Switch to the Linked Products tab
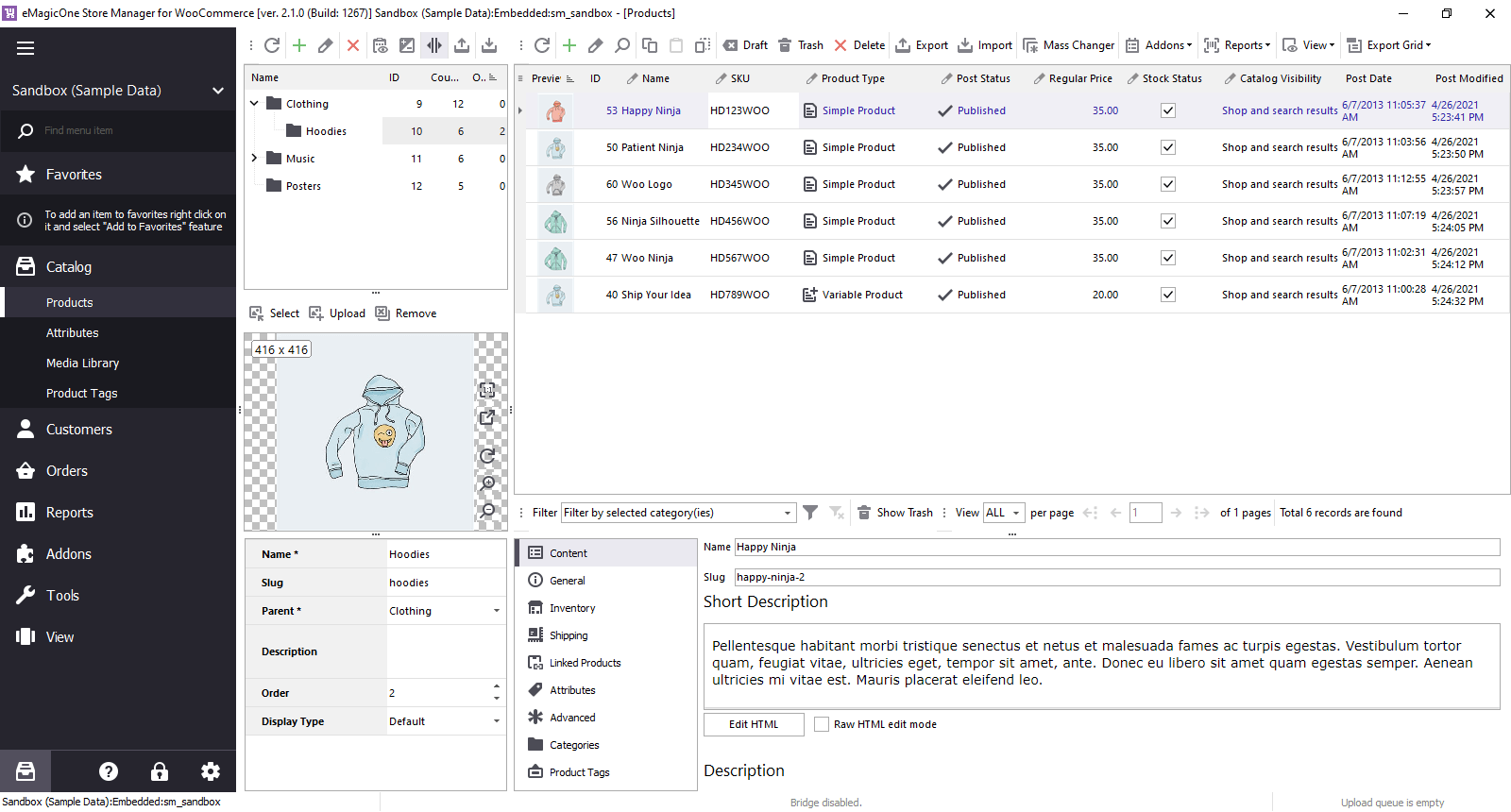Viewport: 1511px width, 812px height. click(608, 663)
